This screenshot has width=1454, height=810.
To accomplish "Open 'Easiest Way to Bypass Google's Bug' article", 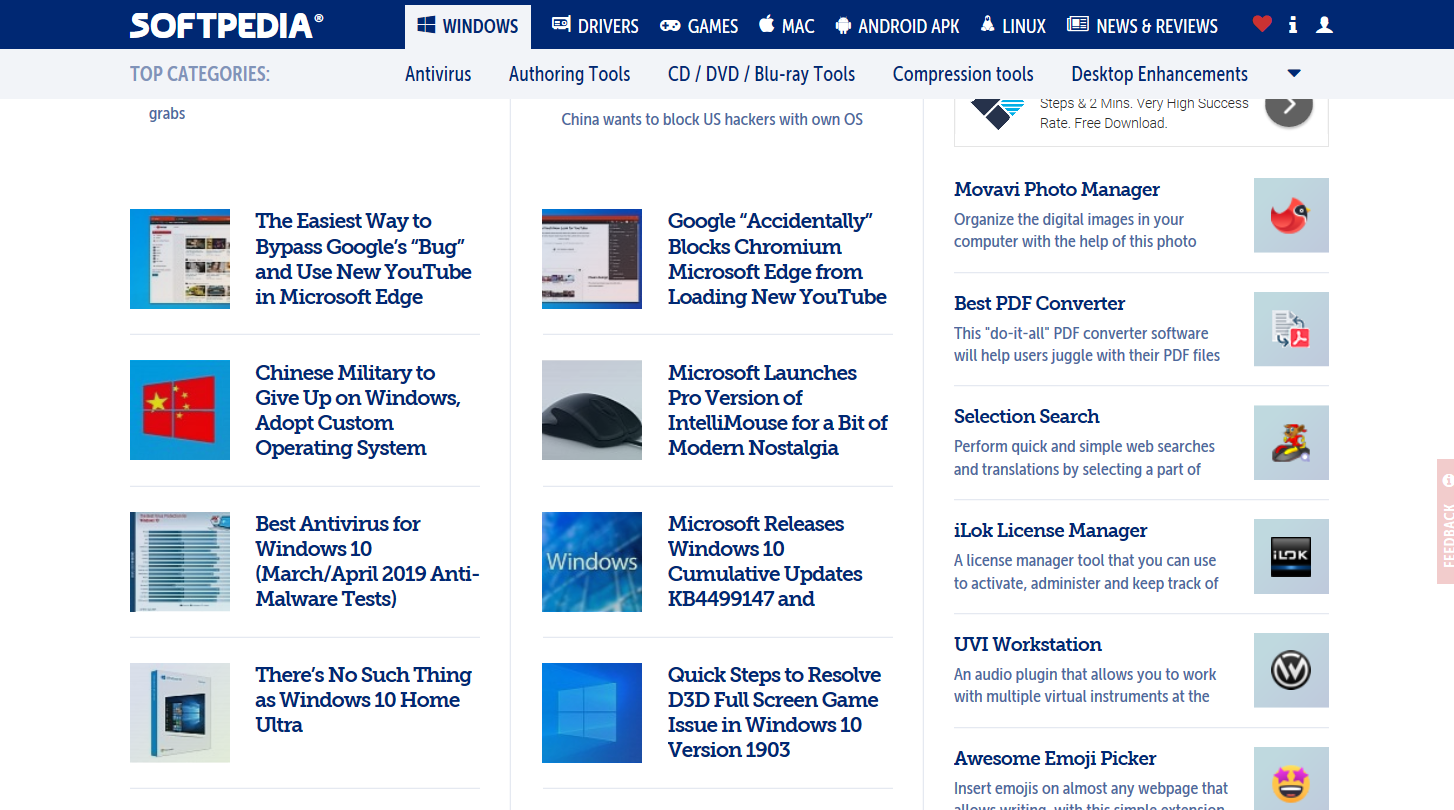I will tap(363, 259).
